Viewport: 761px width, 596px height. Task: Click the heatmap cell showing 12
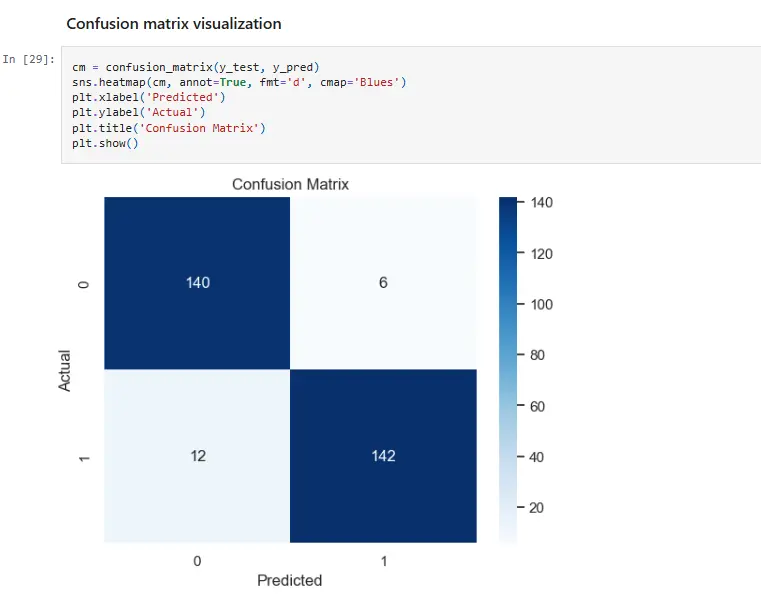click(x=197, y=456)
